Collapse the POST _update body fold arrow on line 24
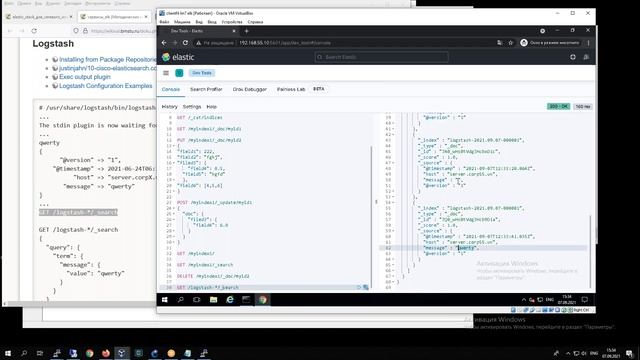640x360 pixels. [173, 208]
